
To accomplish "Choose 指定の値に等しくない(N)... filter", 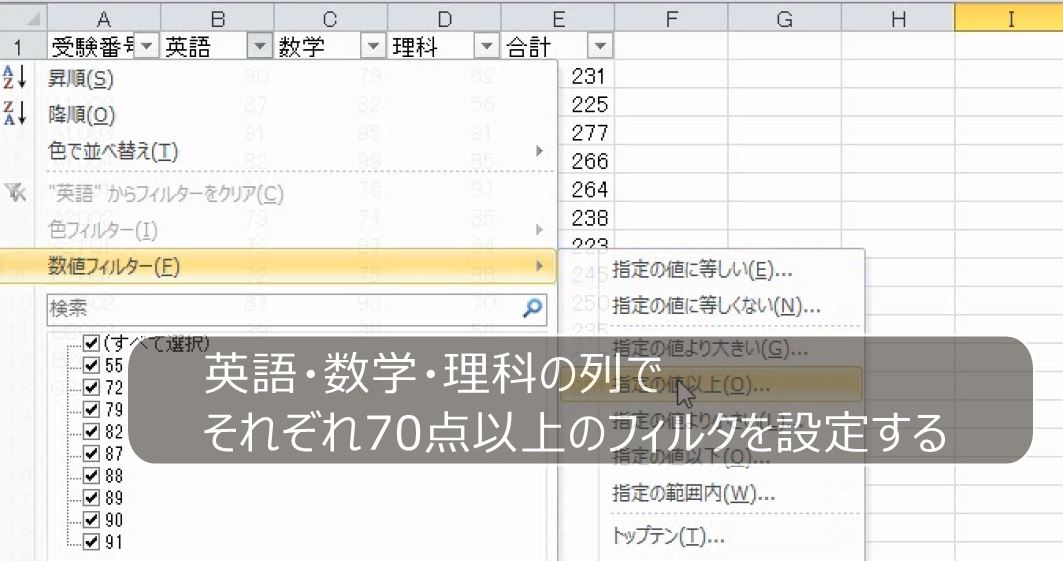I will point(716,306).
